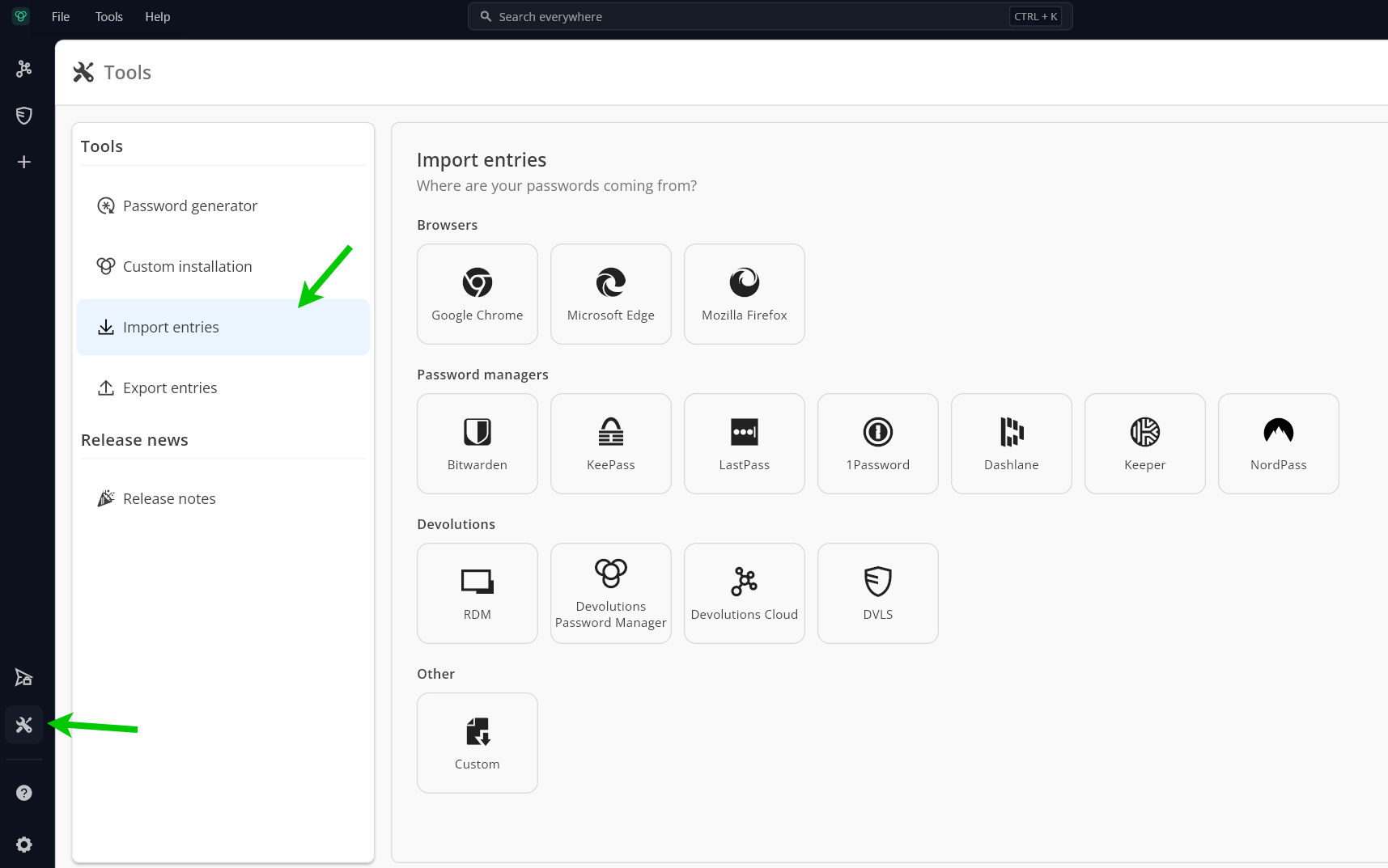Open the secure messages icon in sidebar
This screenshot has height=868, width=1388.
tap(24, 678)
